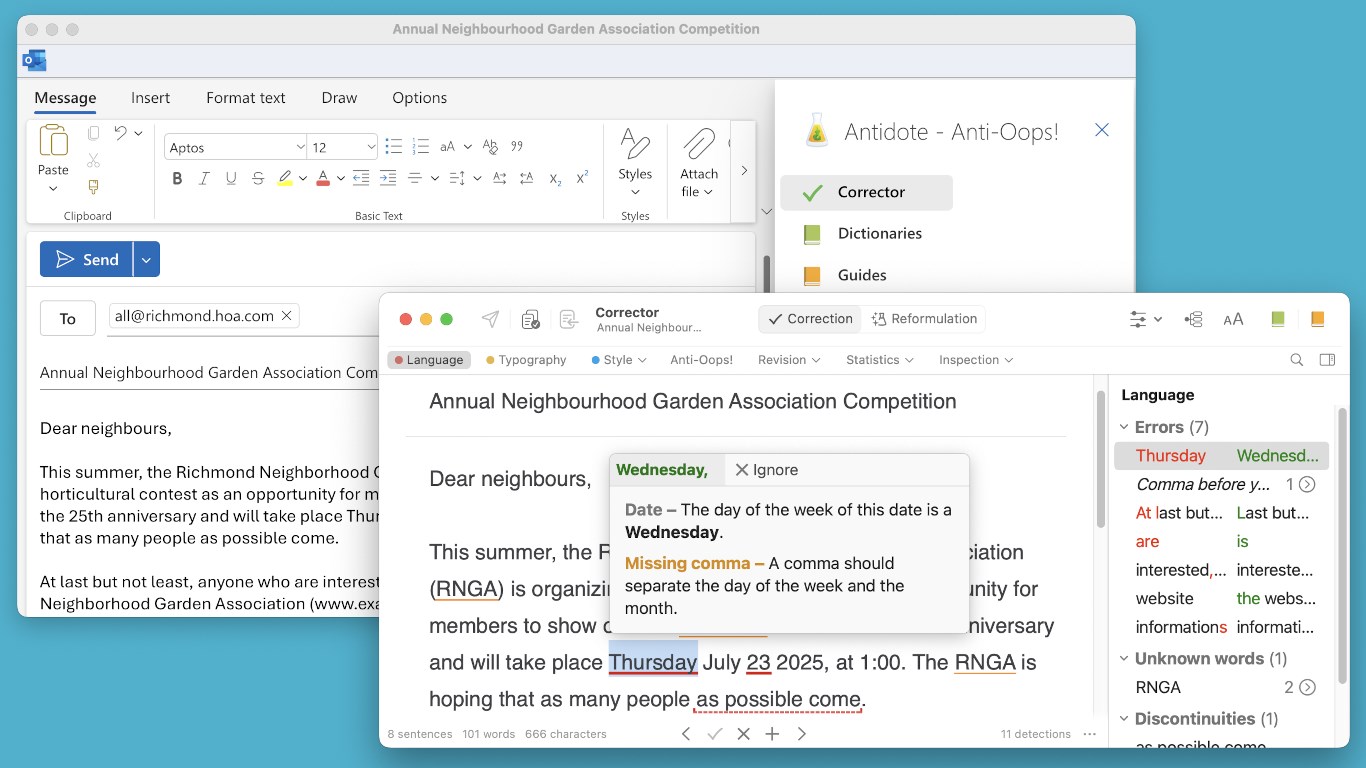Select the Format Painter brush icon
This screenshot has width=1366, height=768.
(93, 187)
